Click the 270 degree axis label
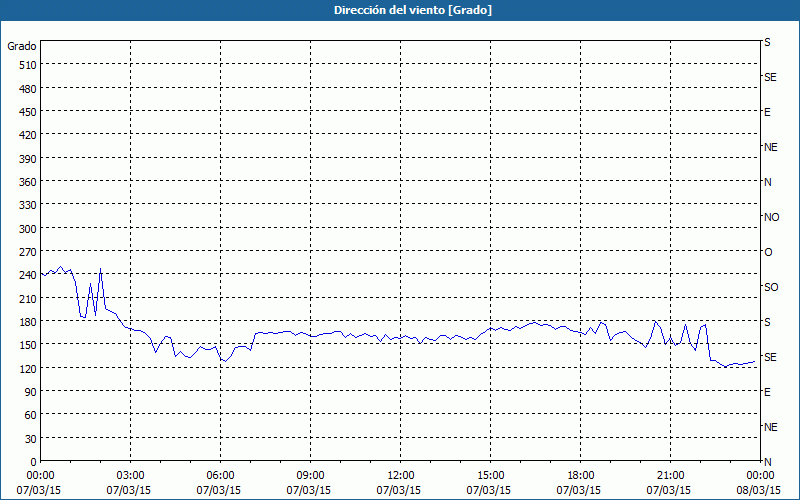 [x=29, y=252]
